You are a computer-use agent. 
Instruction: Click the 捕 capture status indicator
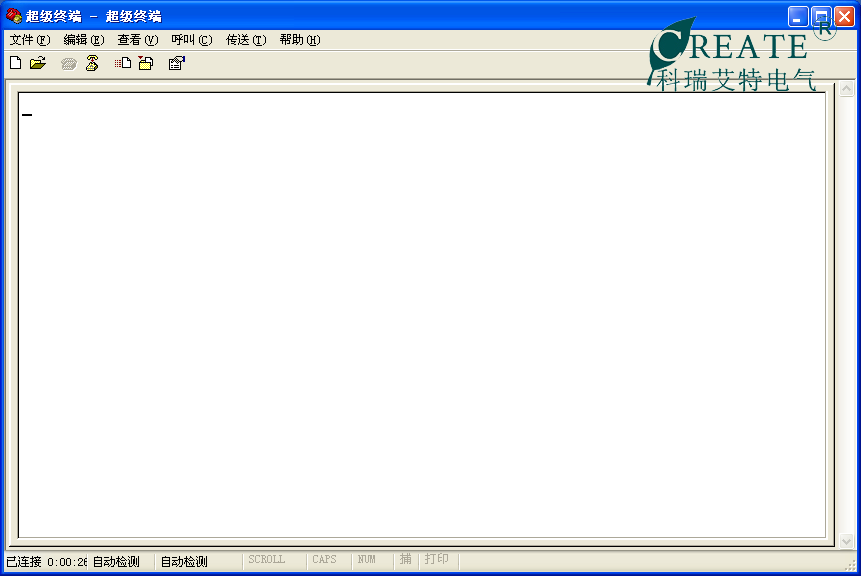405,559
